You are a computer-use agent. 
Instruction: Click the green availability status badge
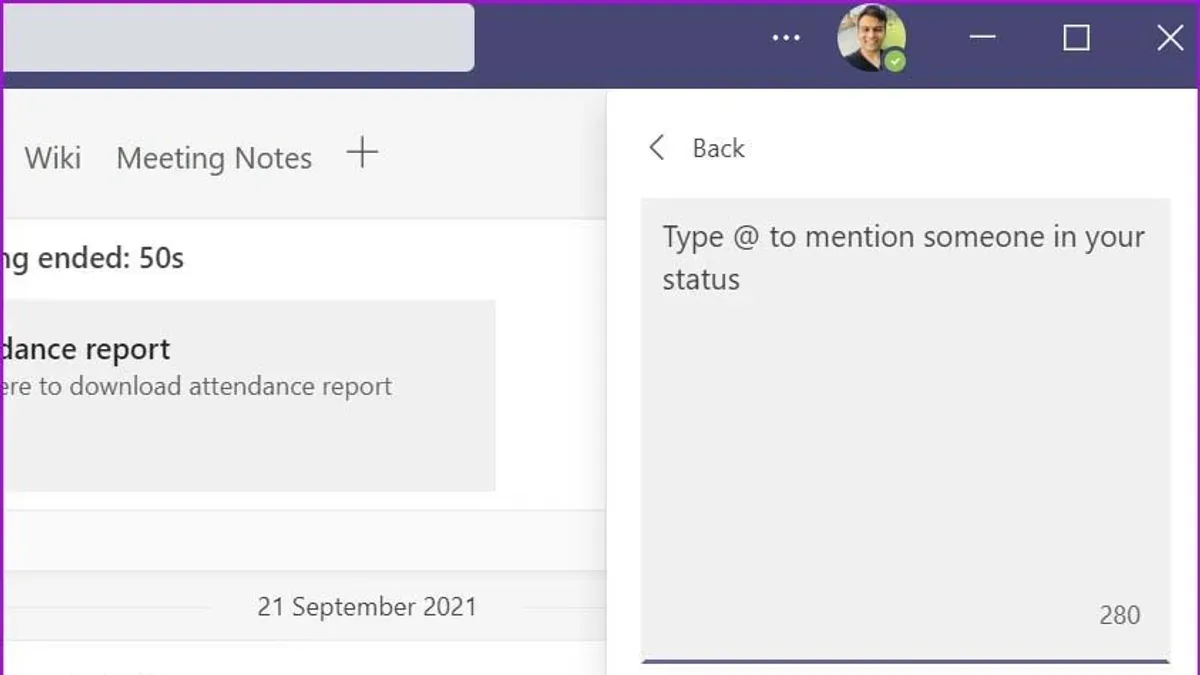896,61
